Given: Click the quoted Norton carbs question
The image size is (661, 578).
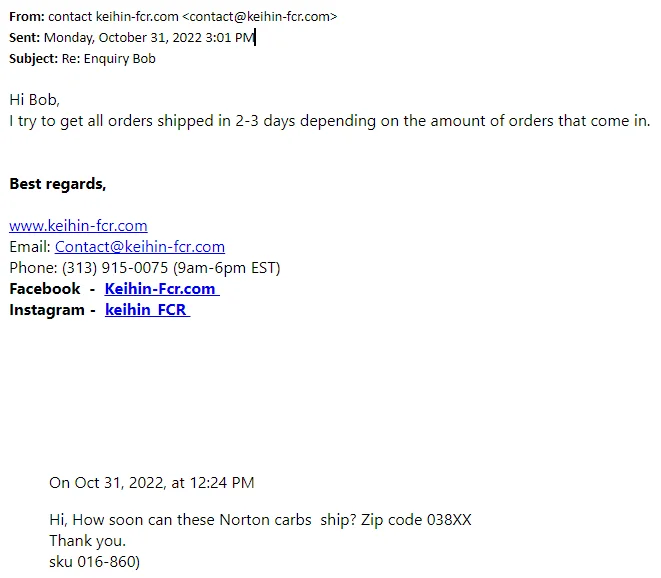Looking at the screenshot, I should click(260, 520).
